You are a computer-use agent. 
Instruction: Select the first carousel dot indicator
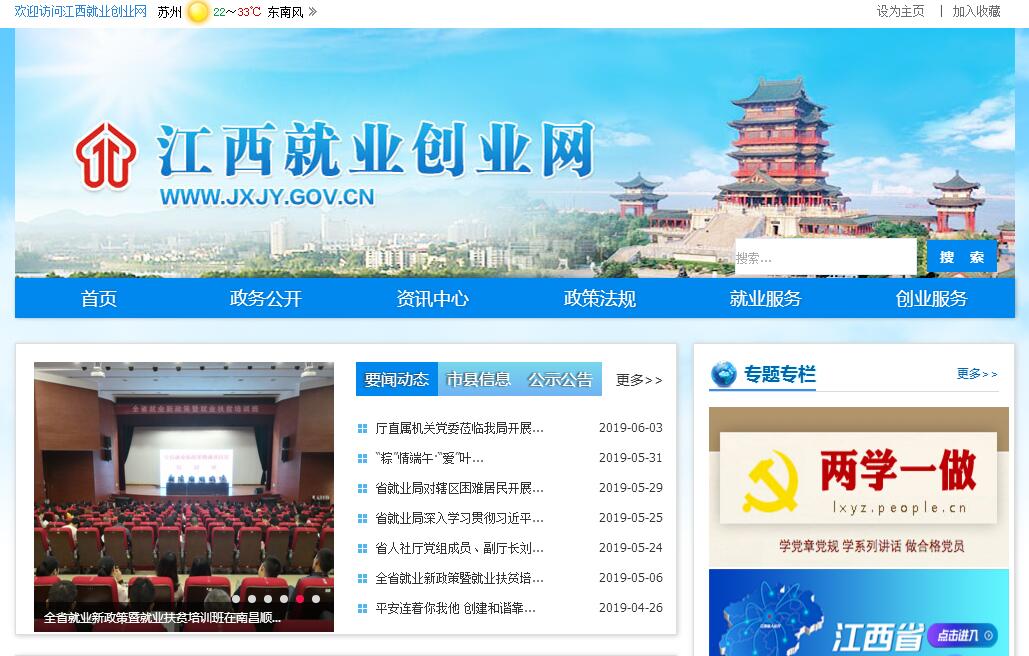coord(236,599)
